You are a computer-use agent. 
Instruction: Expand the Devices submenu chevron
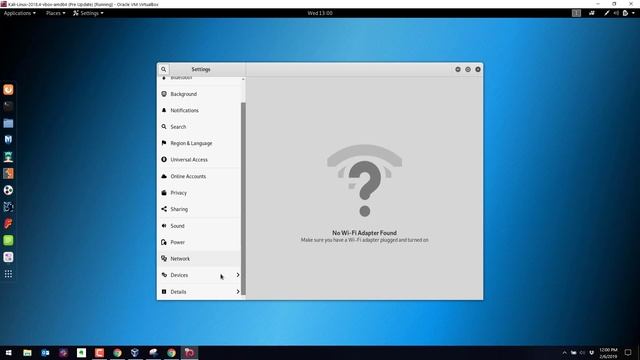tap(238, 275)
